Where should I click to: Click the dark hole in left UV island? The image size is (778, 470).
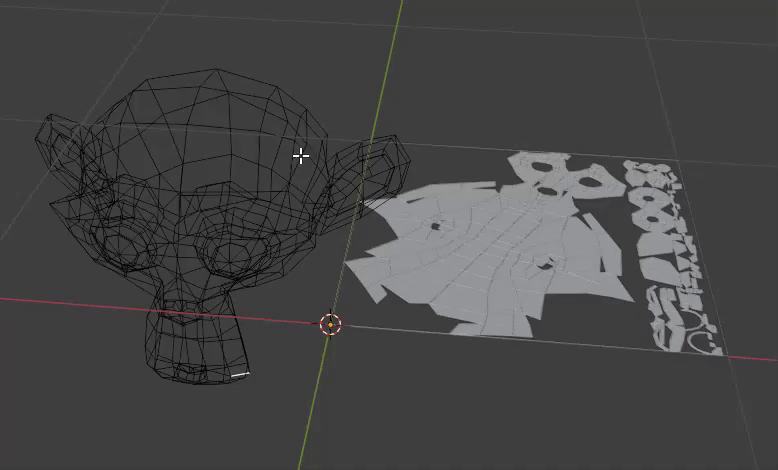click(435, 226)
